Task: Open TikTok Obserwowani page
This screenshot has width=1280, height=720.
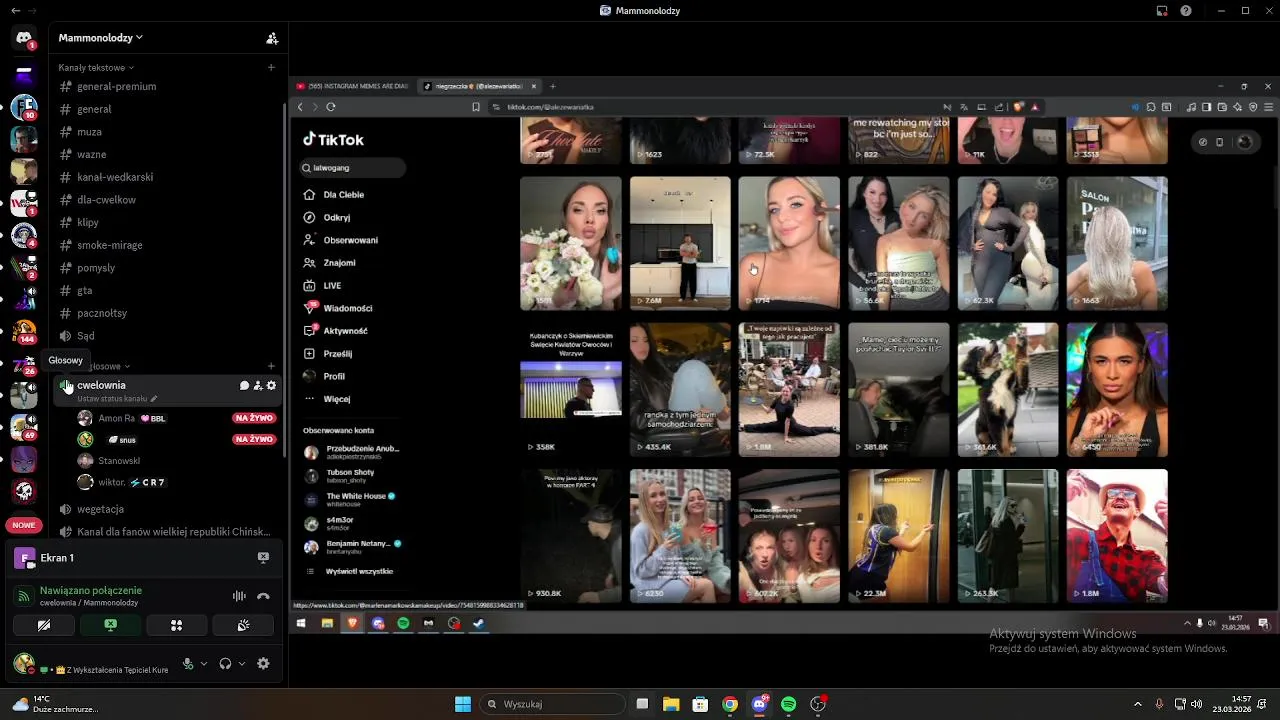Action: pyautogui.click(x=341, y=240)
